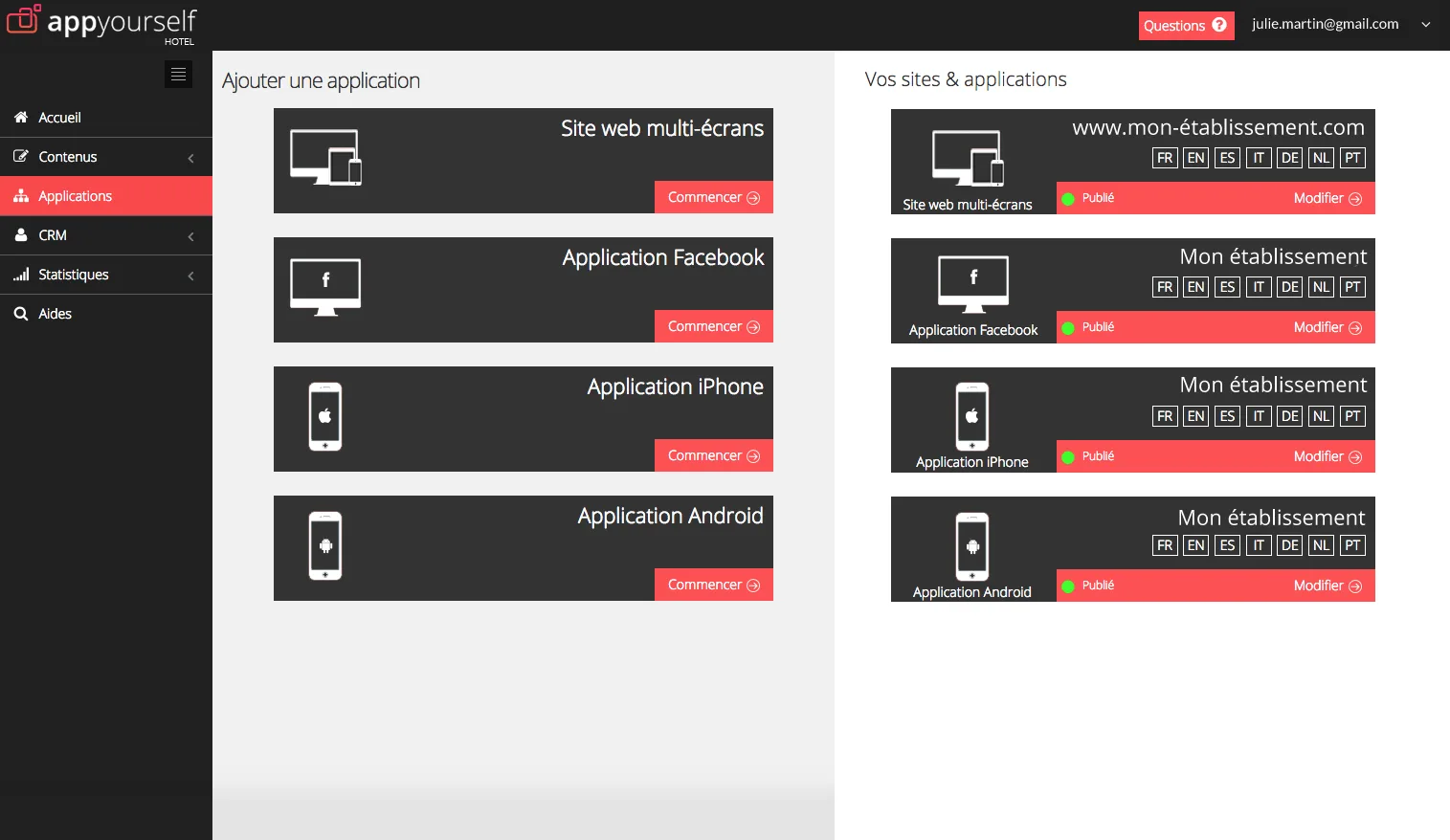1450x840 pixels.
Task: Open Statistiques in the sidebar
Action: (x=106, y=275)
